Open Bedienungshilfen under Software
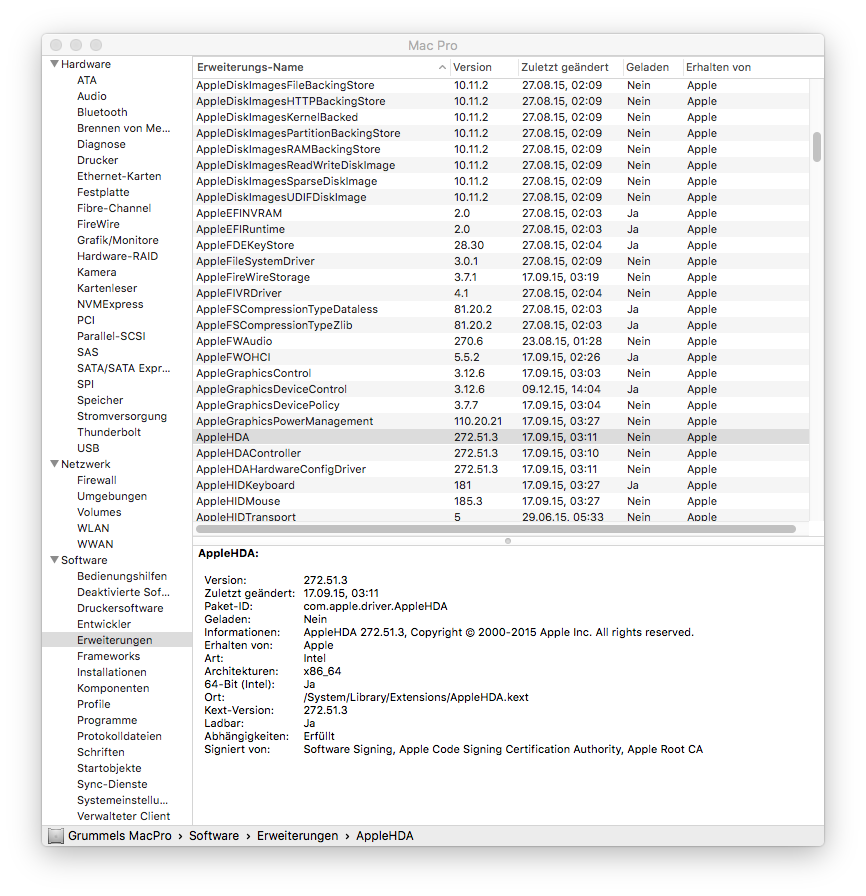Screen dimensions: 866x896 point(122,576)
